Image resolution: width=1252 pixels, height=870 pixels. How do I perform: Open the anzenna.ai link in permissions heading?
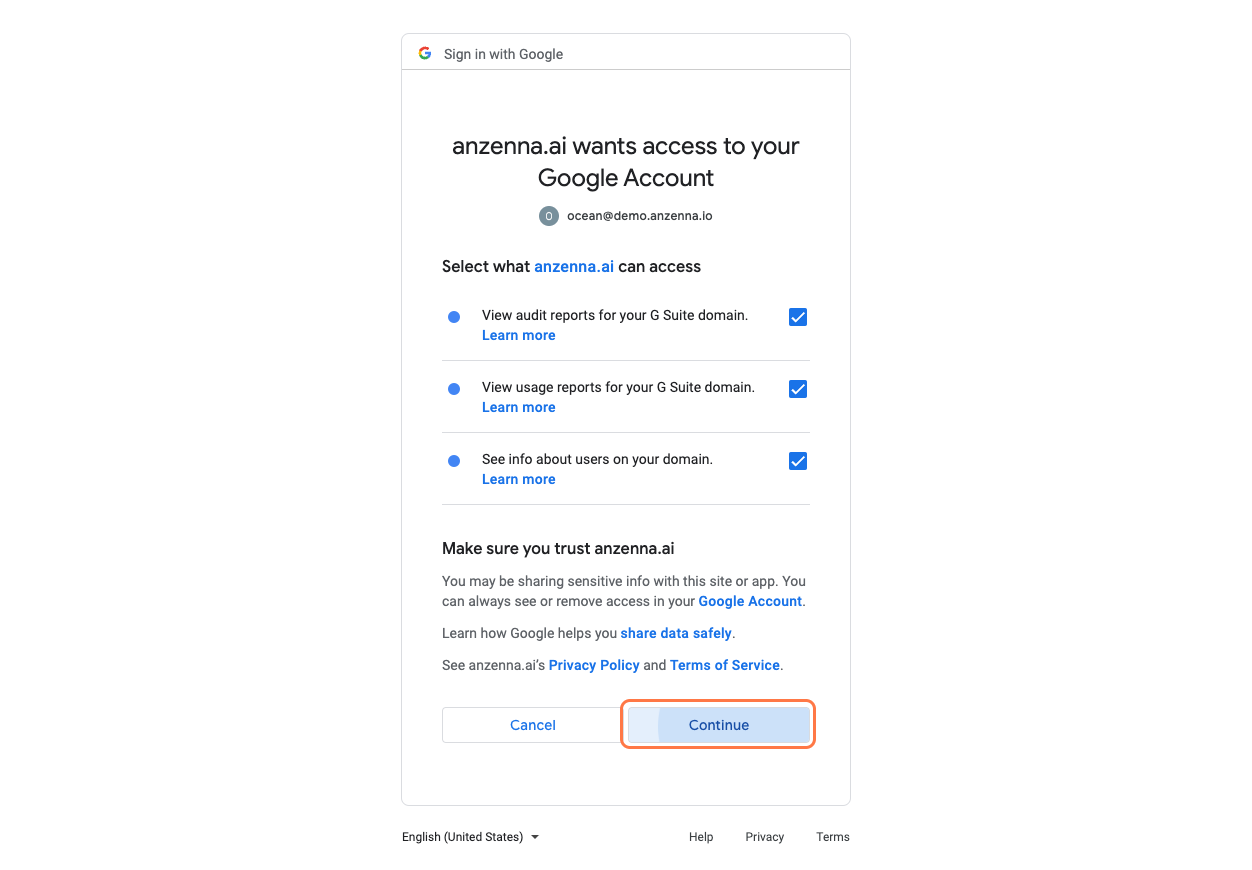574,267
